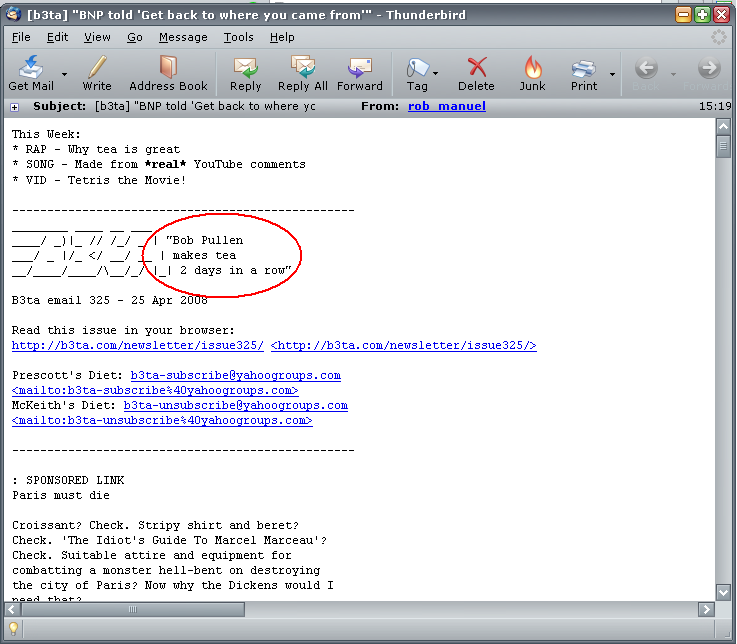Click the text 'B3ta email 325 - 25 Apr 2008'

[x=110, y=300]
